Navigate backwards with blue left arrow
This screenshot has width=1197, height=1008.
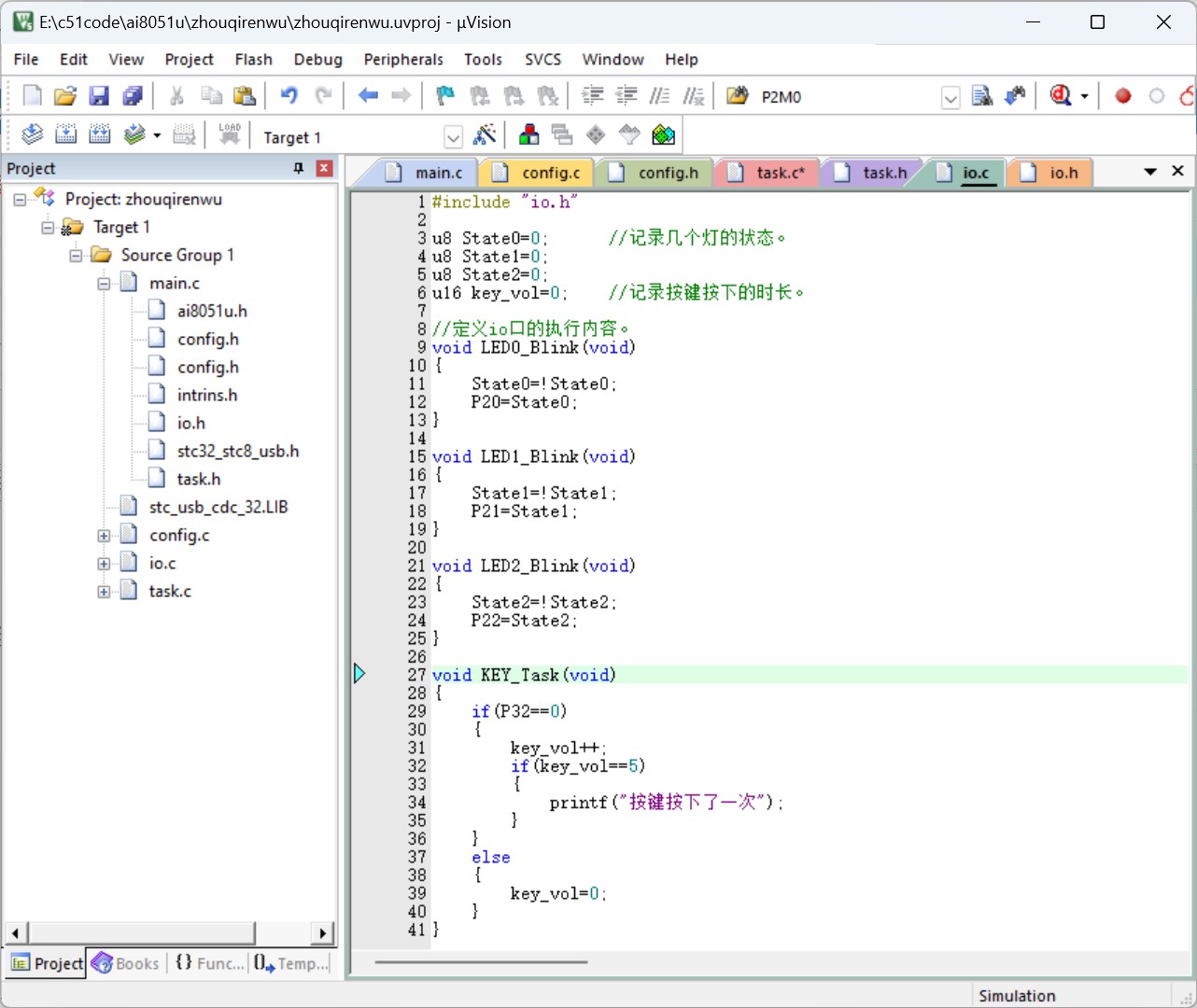368,96
